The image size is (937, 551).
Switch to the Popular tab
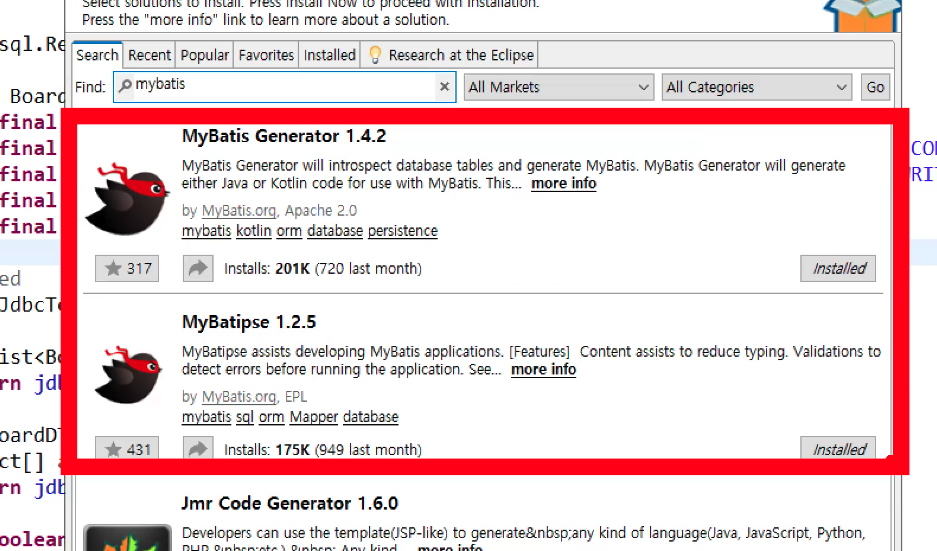[204, 55]
